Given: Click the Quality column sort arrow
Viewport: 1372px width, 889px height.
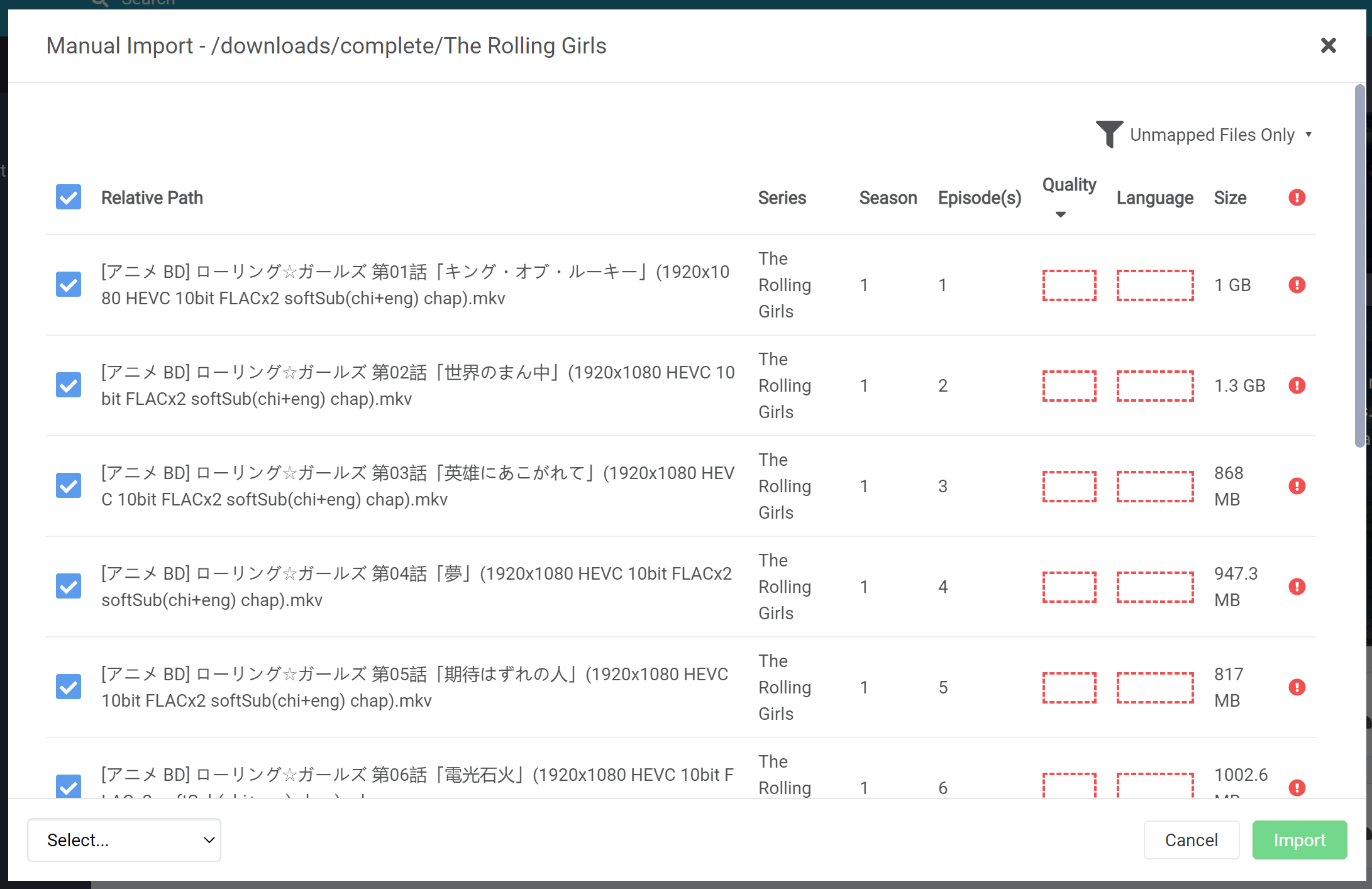Looking at the screenshot, I should coord(1061,214).
